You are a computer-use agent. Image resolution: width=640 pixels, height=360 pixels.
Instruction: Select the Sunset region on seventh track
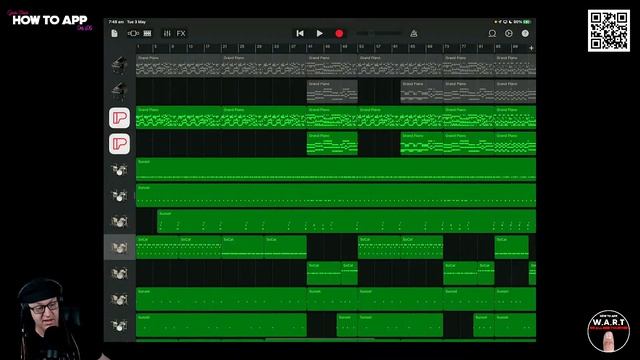(x=347, y=221)
